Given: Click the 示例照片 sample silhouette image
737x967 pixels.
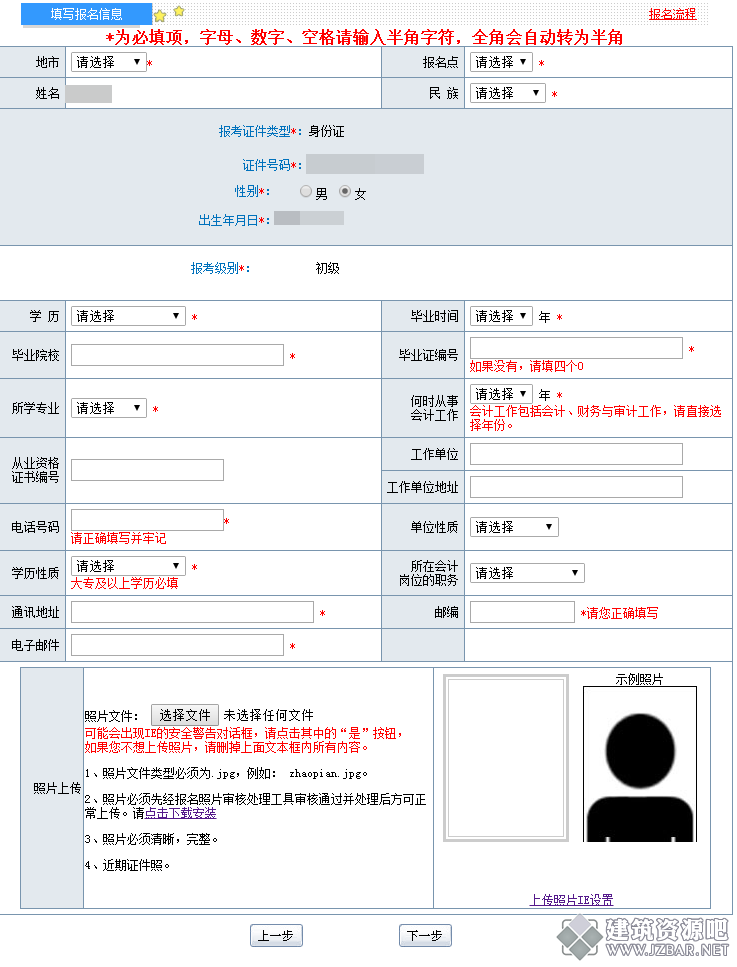Looking at the screenshot, I should pyautogui.click(x=640, y=763).
